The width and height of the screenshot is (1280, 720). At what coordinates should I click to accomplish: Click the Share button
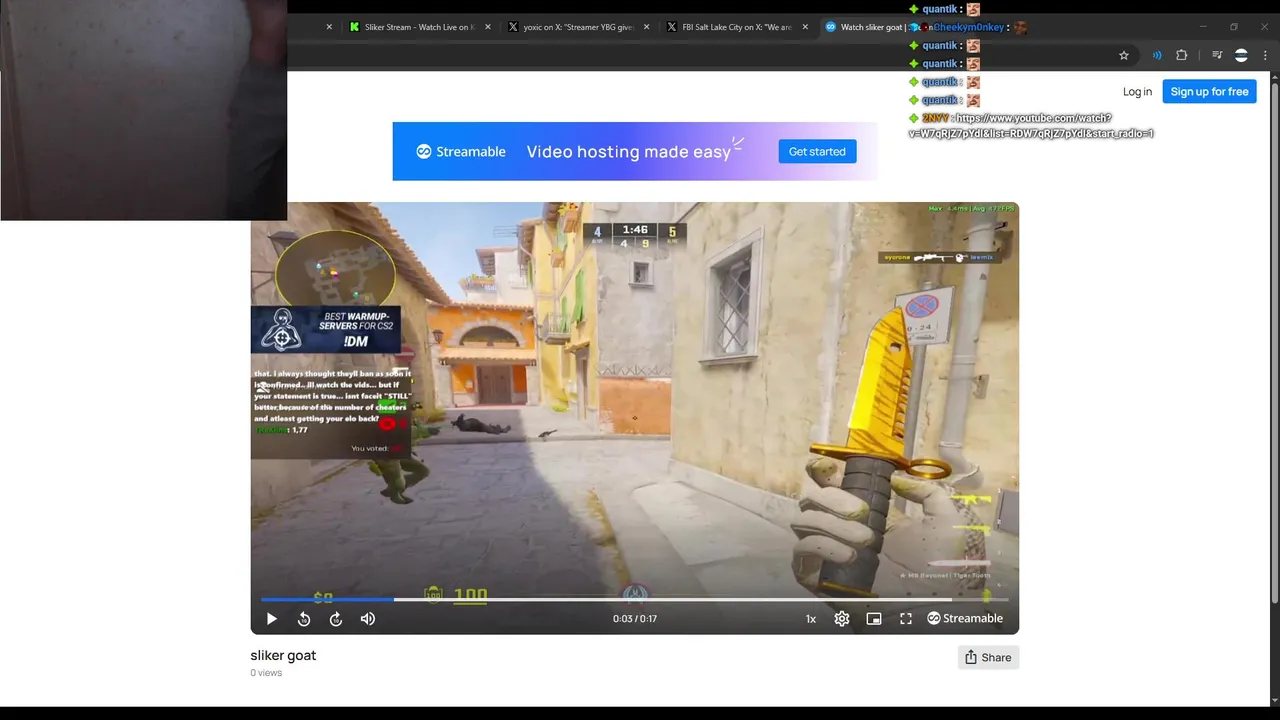tap(988, 657)
